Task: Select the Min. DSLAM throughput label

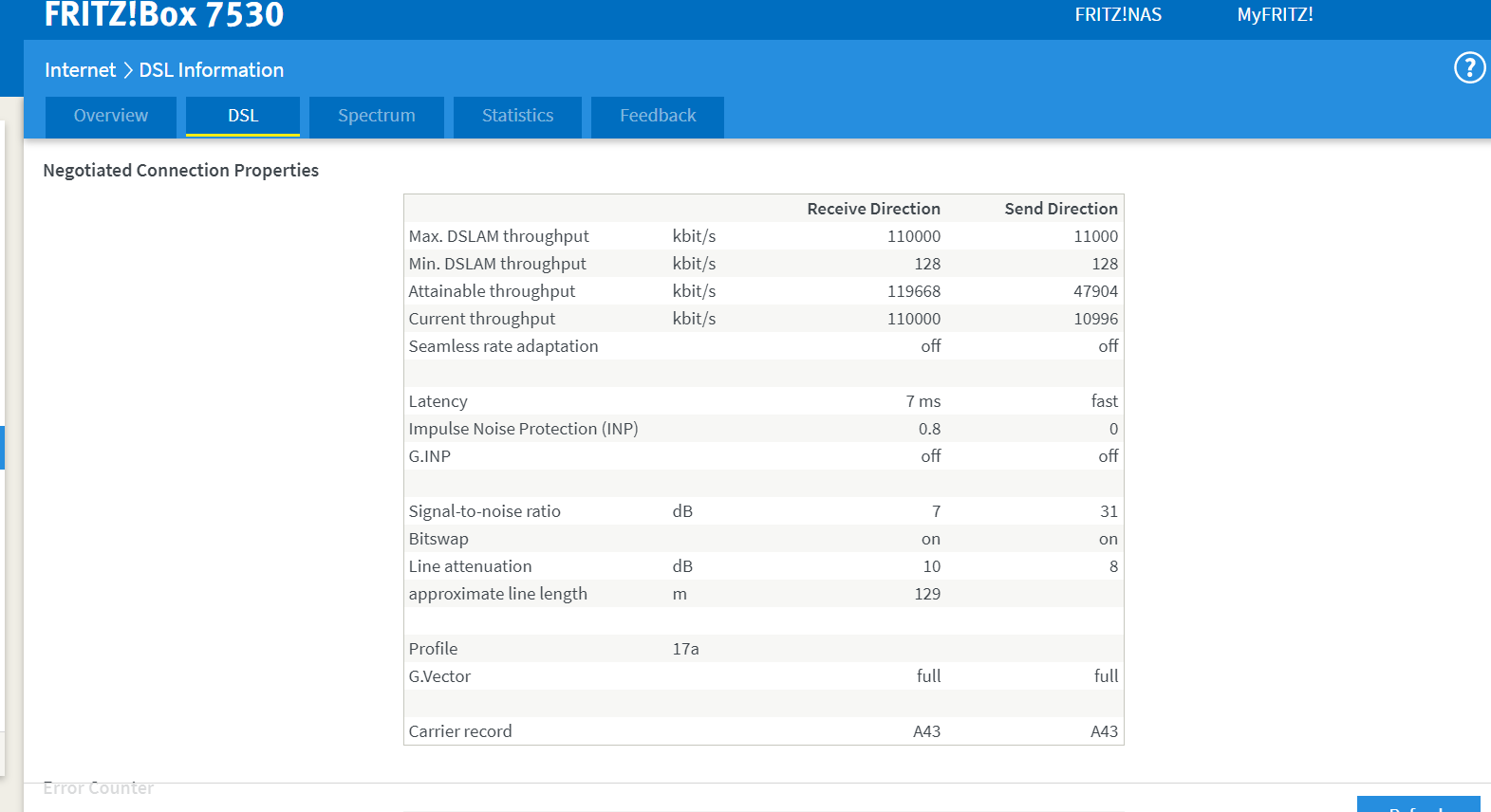Action: tap(497, 264)
